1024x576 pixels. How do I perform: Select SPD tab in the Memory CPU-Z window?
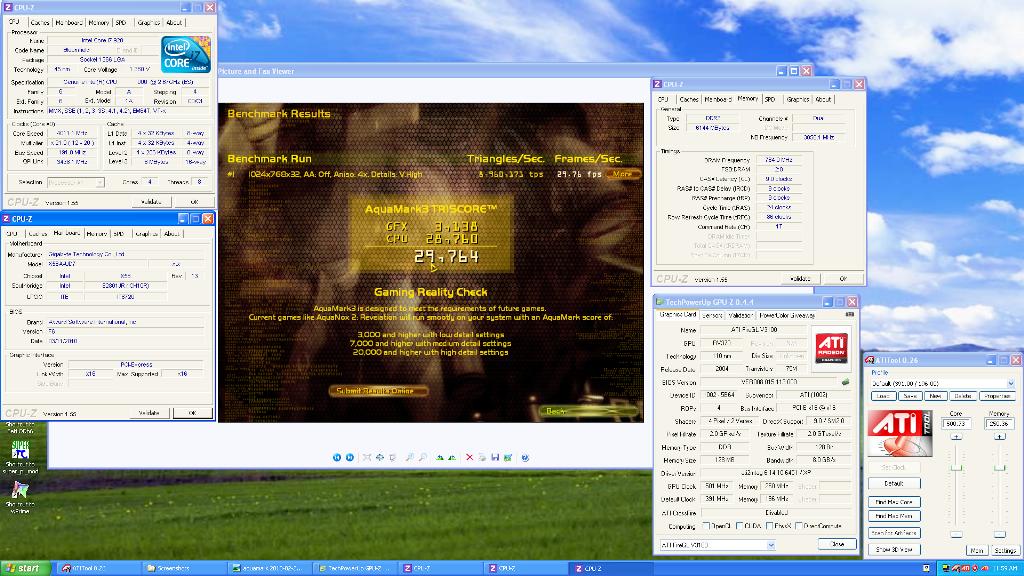[770, 99]
